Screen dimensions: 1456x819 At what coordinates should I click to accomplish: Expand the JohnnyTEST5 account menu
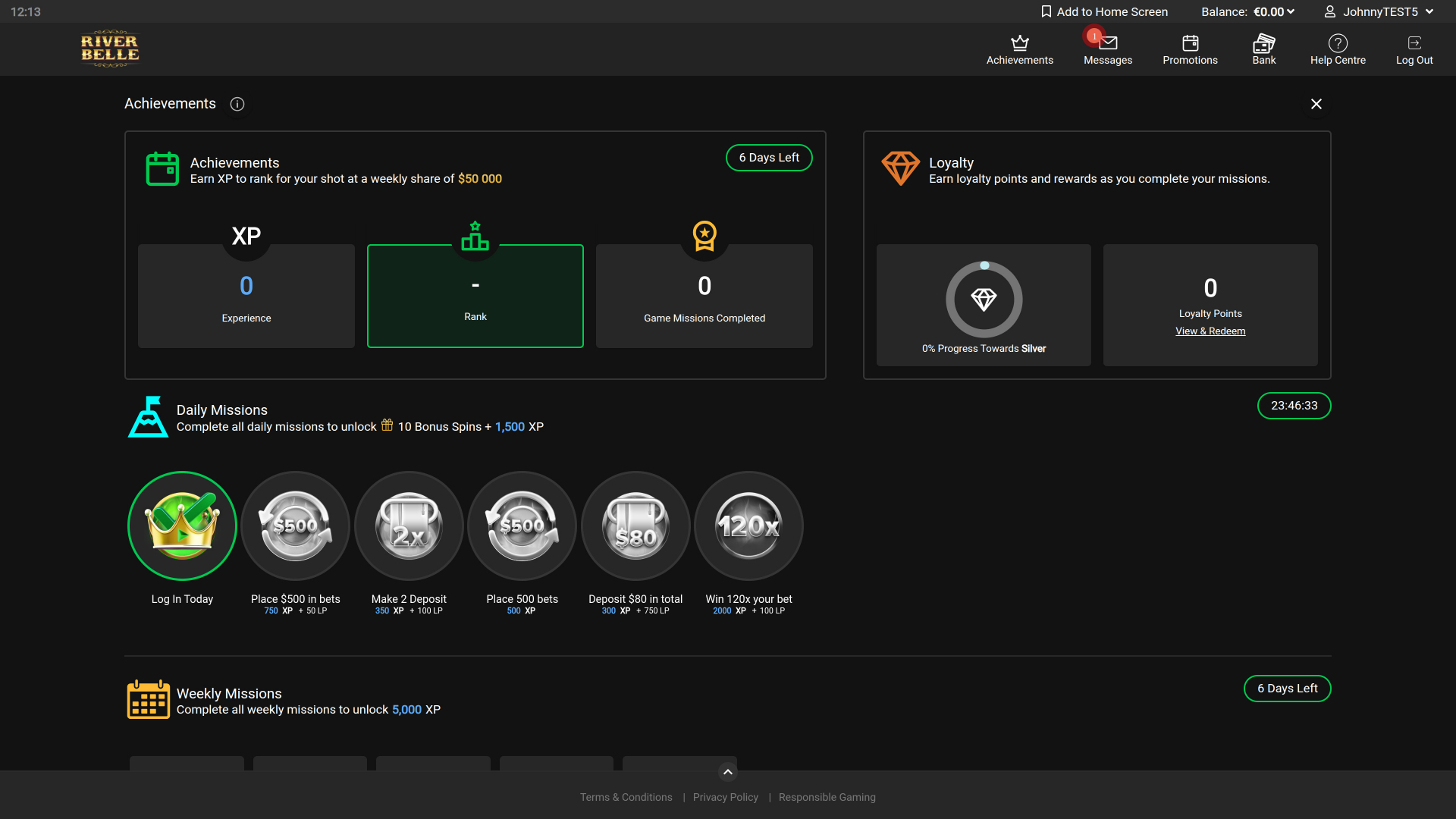tap(1379, 11)
